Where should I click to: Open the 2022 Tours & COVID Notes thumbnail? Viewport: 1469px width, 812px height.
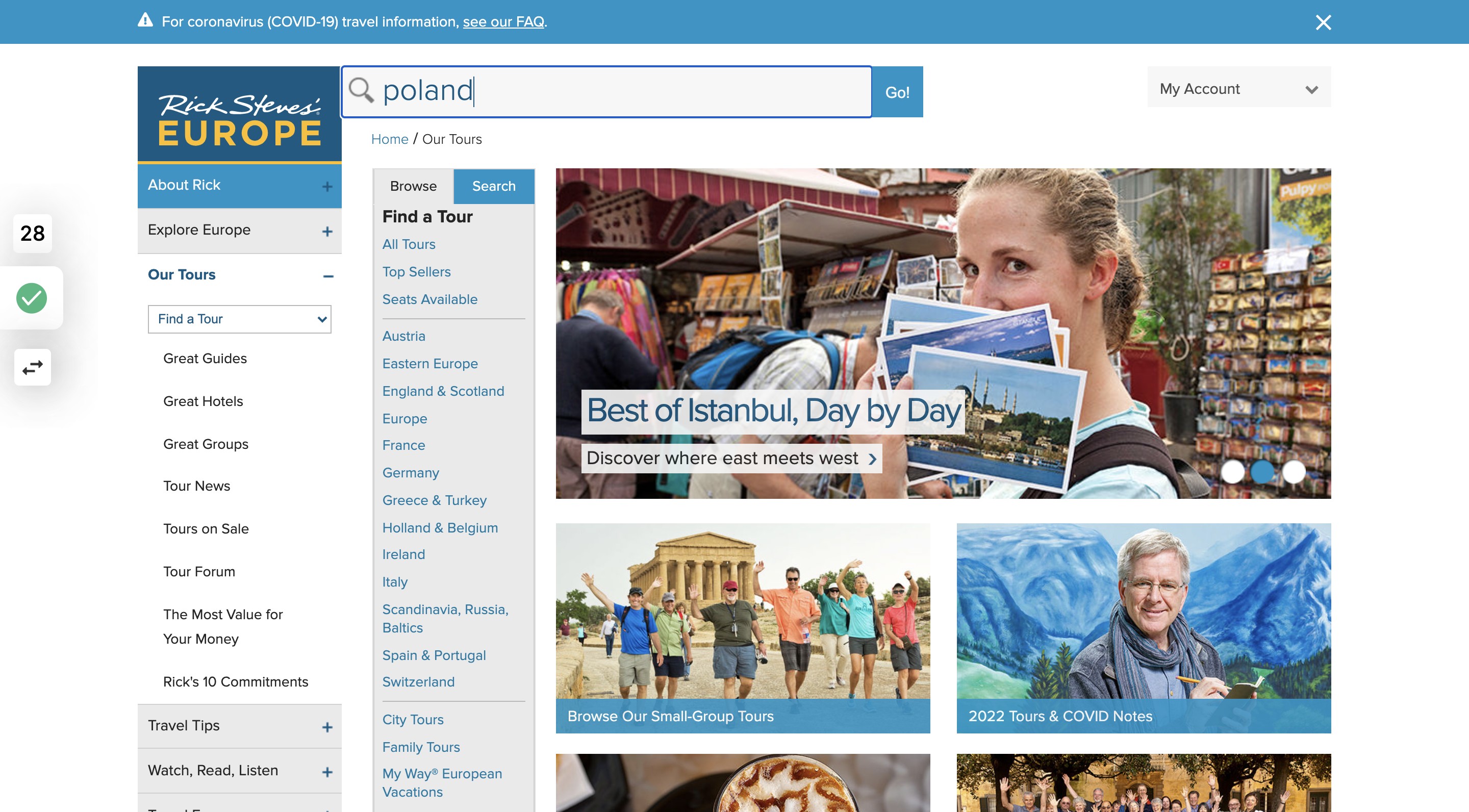tap(1144, 628)
